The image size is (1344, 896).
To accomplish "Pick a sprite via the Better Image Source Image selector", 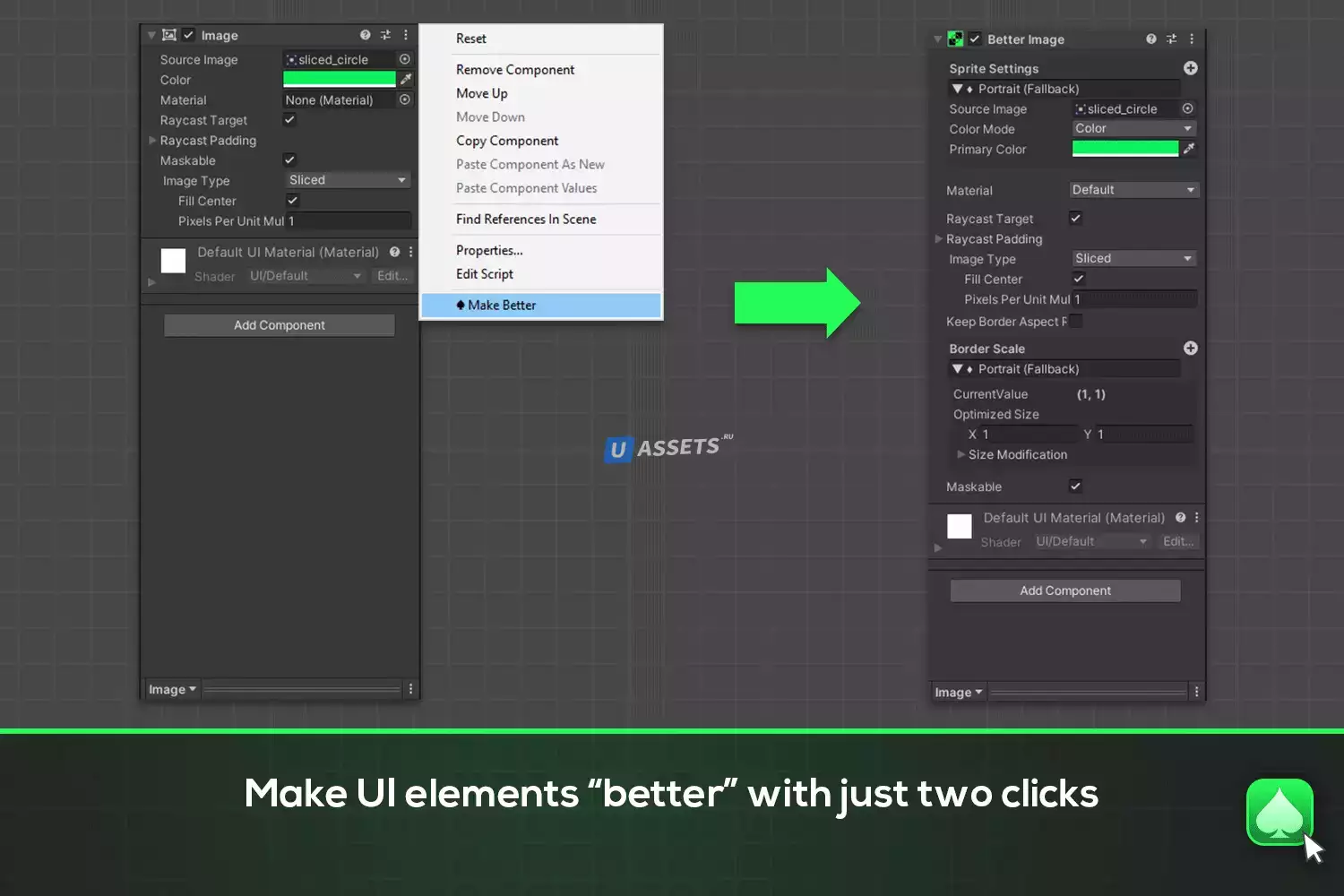I will 1188,108.
